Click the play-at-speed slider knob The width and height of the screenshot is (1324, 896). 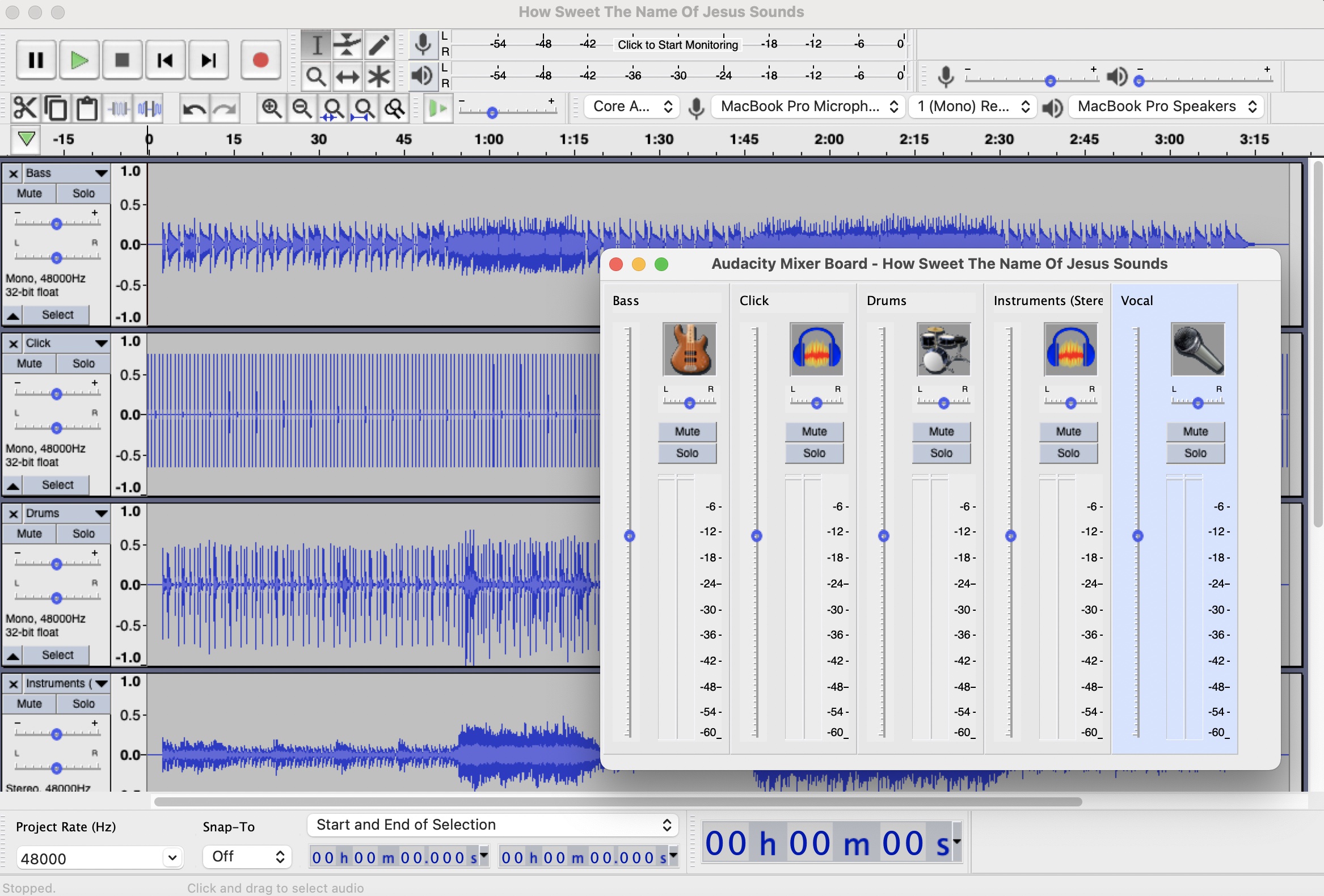[x=493, y=113]
